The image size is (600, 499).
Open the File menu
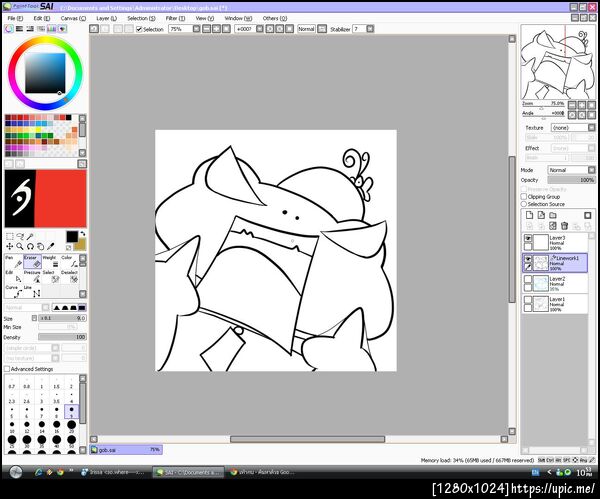[x=15, y=18]
